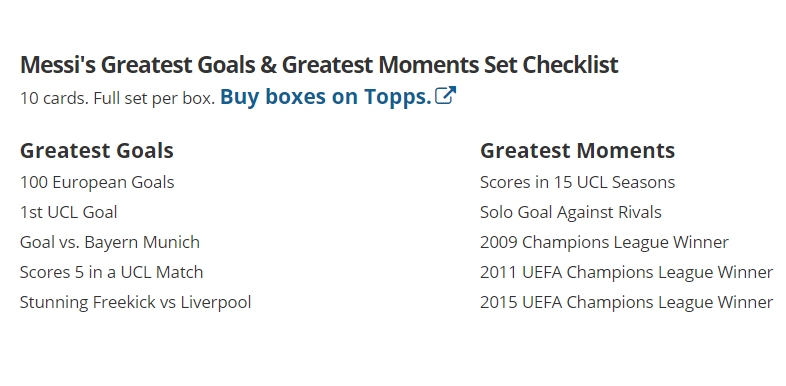Click the '10 cards. Full set per box.' text
Image resolution: width=786 pixels, height=386 pixels.
pos(117,98)
